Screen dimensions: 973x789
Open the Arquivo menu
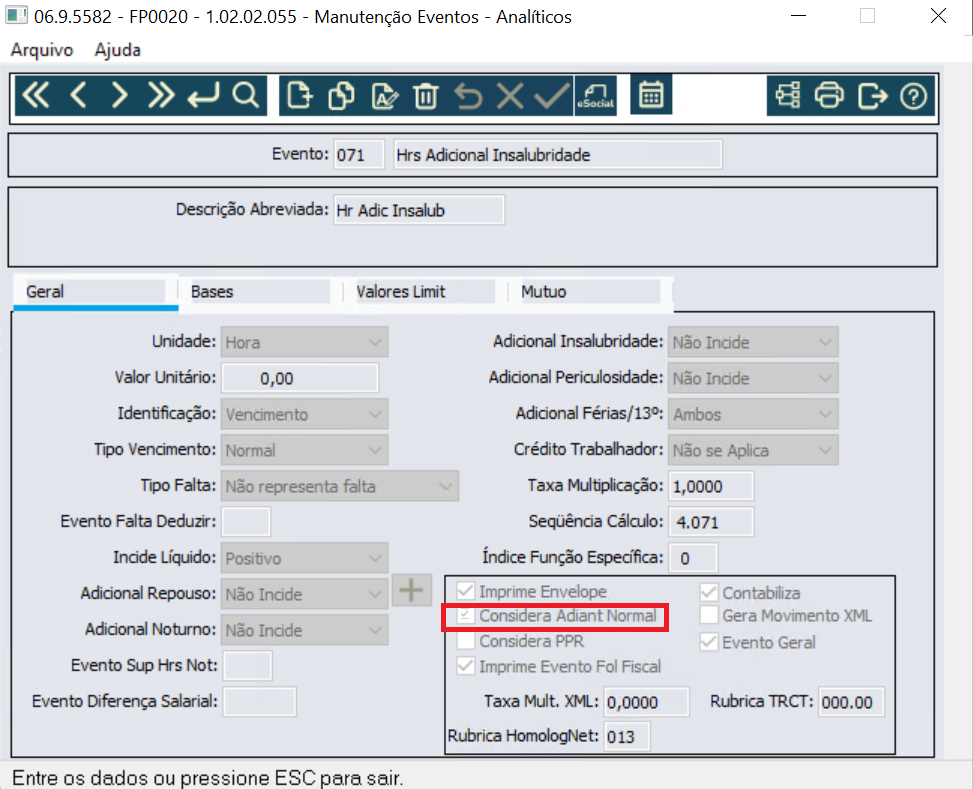coord(42,50)
